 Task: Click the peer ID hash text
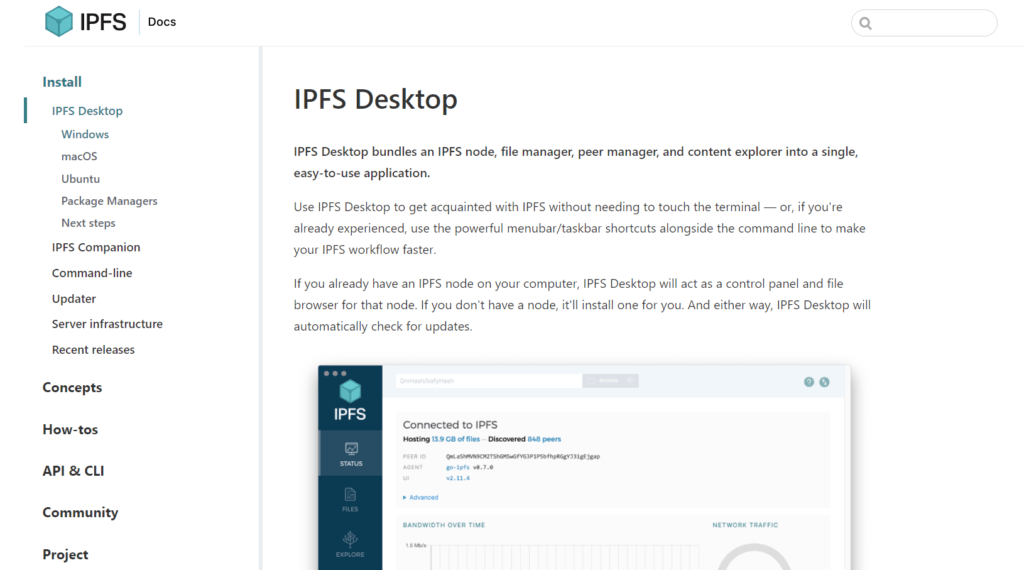tap(522, 456)
